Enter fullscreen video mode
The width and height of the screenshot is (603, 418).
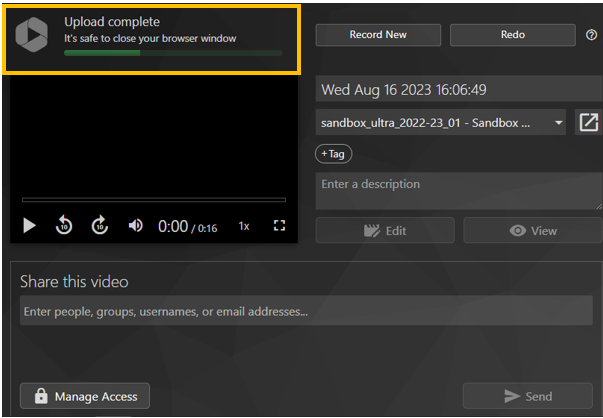(x=279, y=225)
